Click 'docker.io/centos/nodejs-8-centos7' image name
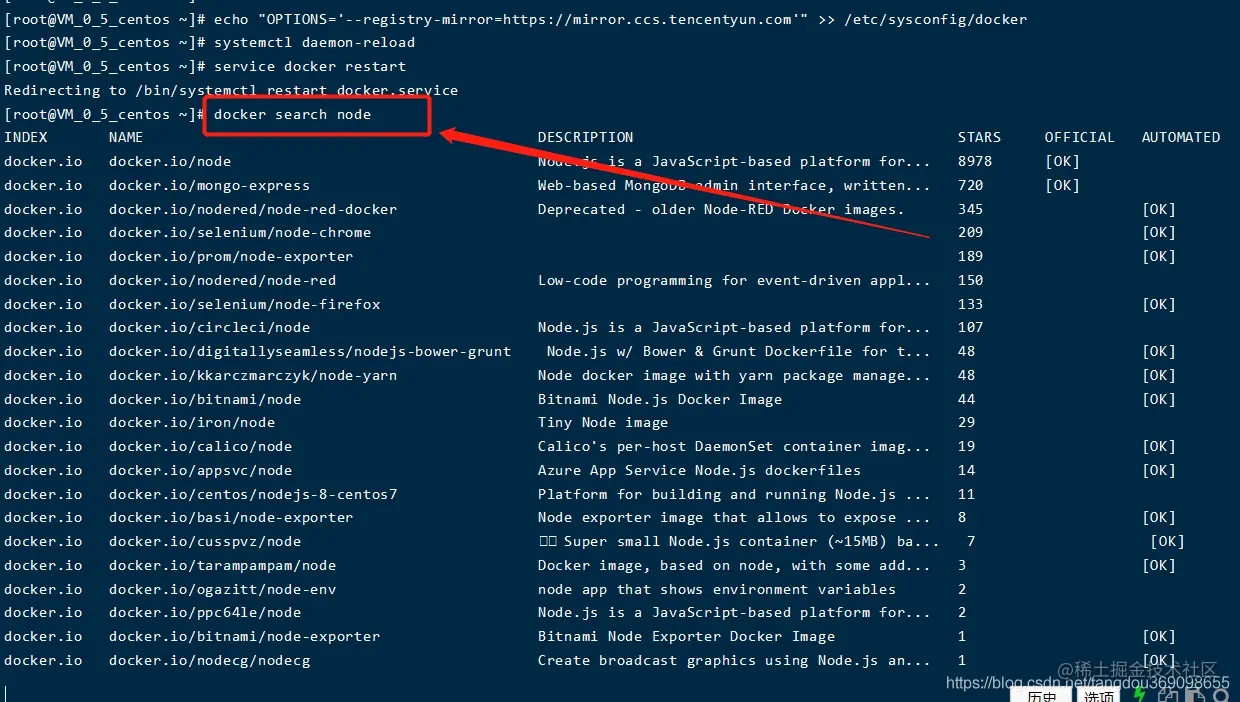1240x702 pixels. [x=253, y=494]
